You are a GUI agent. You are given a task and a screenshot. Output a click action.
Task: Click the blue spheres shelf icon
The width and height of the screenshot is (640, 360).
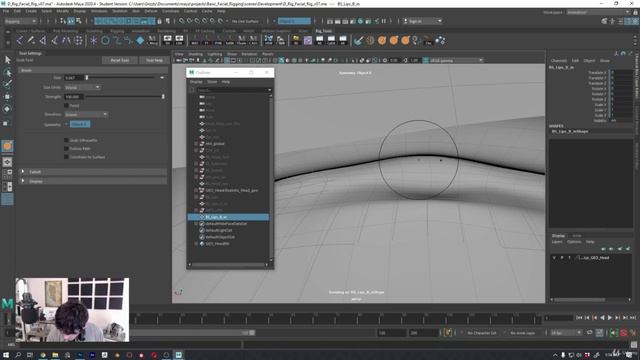point(440,40)
